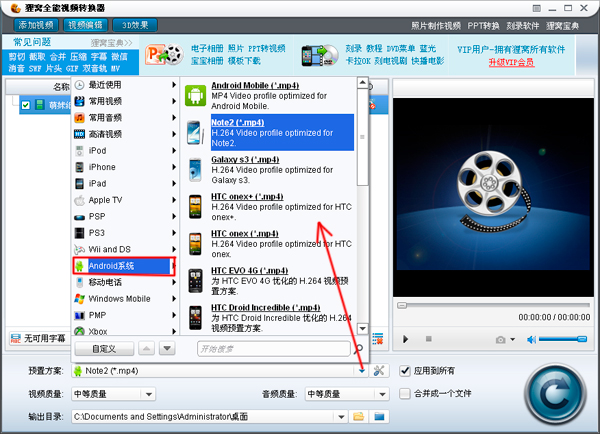Toggle the video file row checkbox
Image resolution: width=600 pixels, height=434 pixels.
pyautogui.click(x=26, y=105)
